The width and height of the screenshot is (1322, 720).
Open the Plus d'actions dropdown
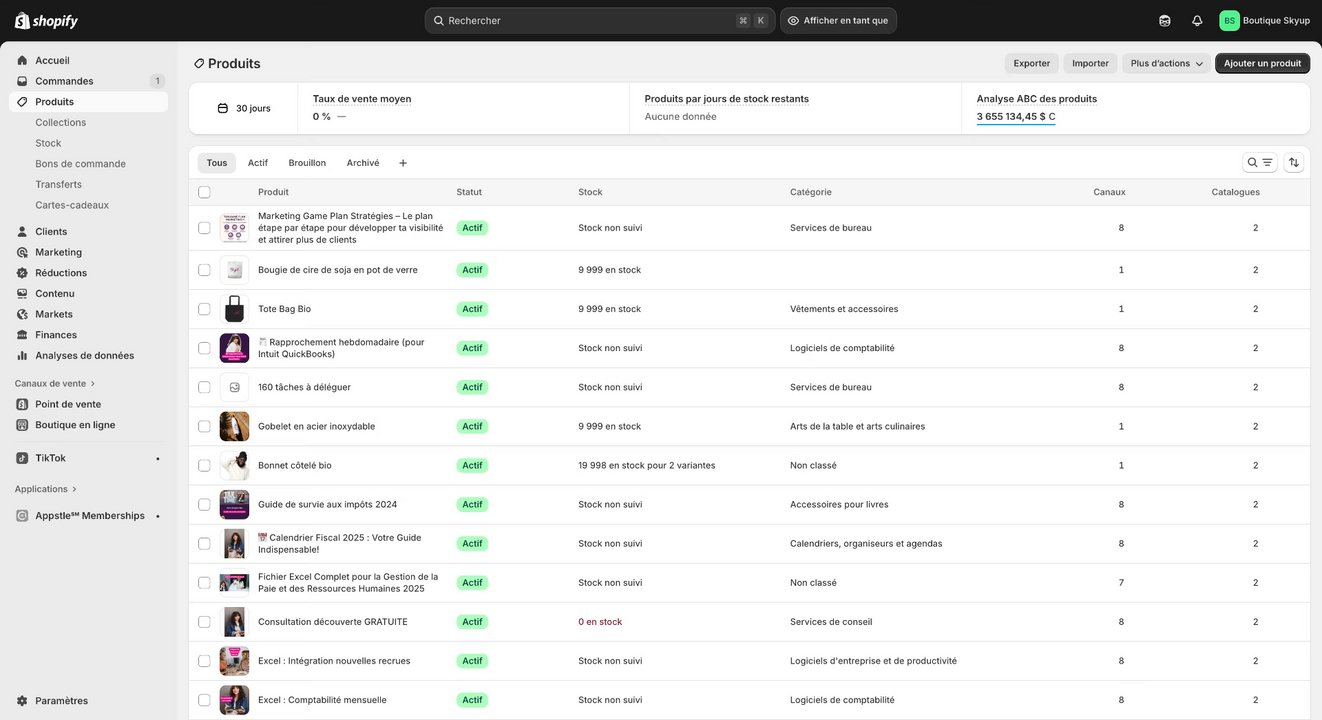1167,63
